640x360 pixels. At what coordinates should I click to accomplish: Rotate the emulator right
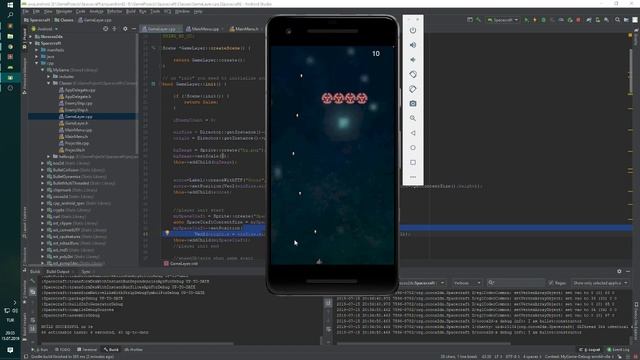click(x=413, y=89)
